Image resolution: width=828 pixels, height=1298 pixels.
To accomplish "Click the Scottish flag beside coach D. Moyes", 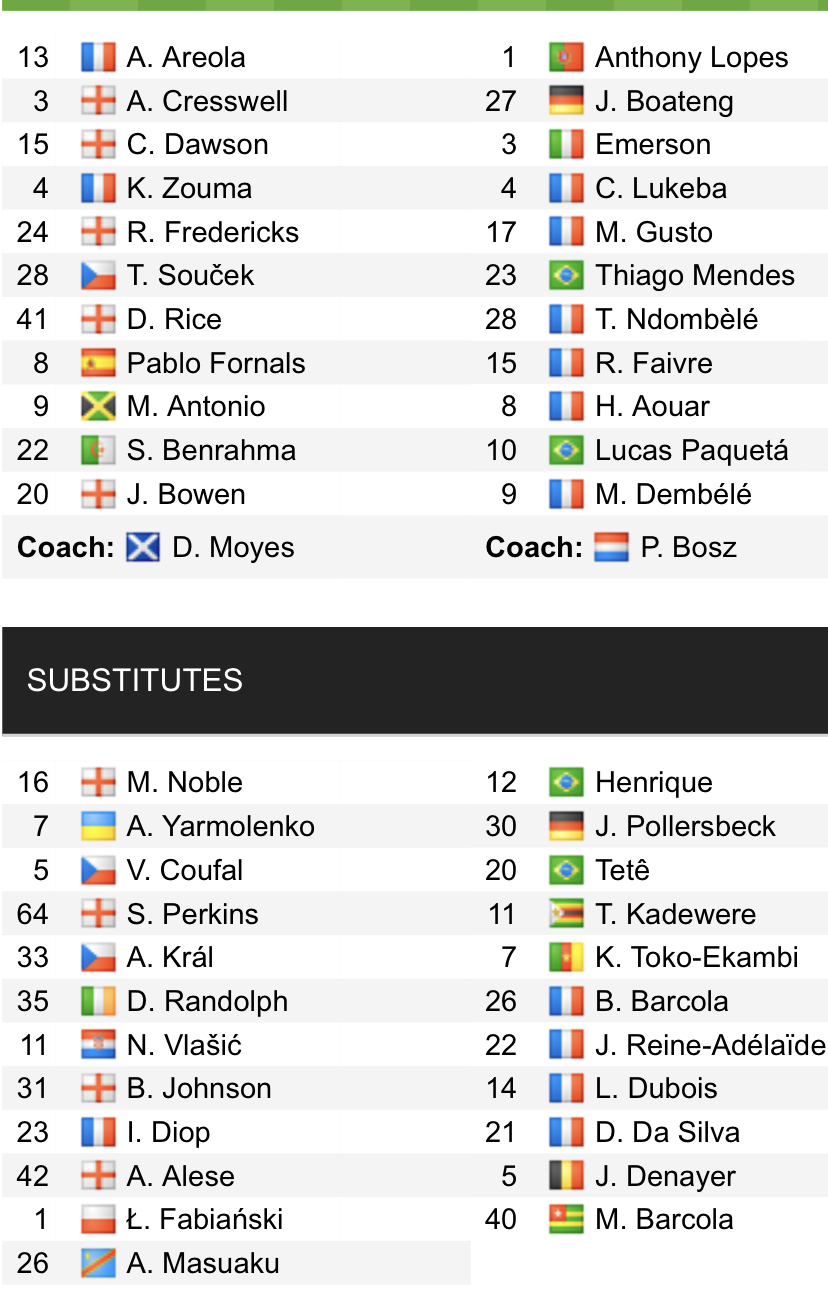I will 143,548.
